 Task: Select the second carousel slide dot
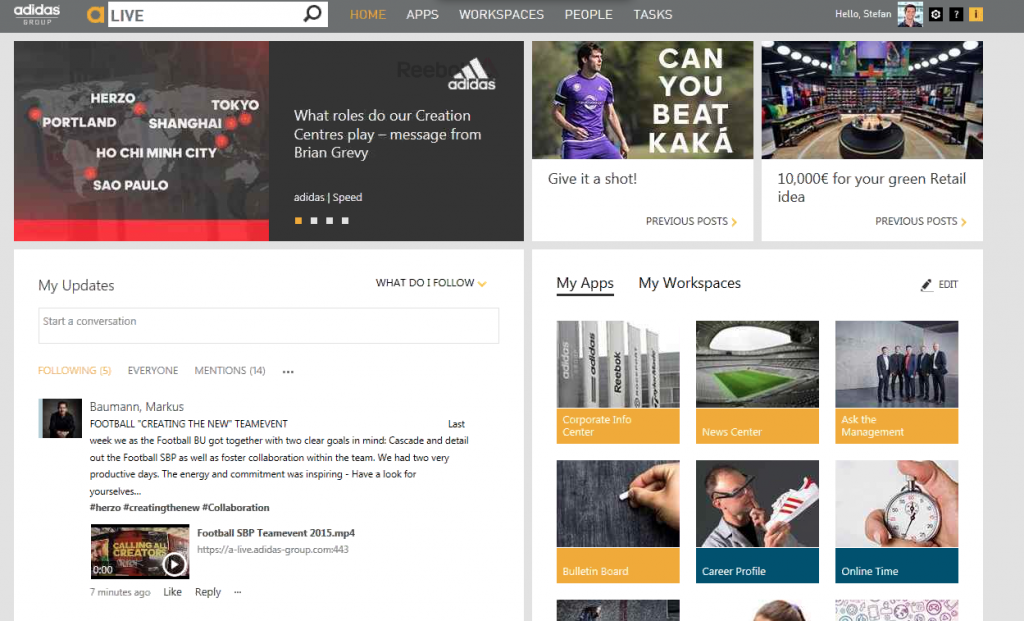coord(314,221)
